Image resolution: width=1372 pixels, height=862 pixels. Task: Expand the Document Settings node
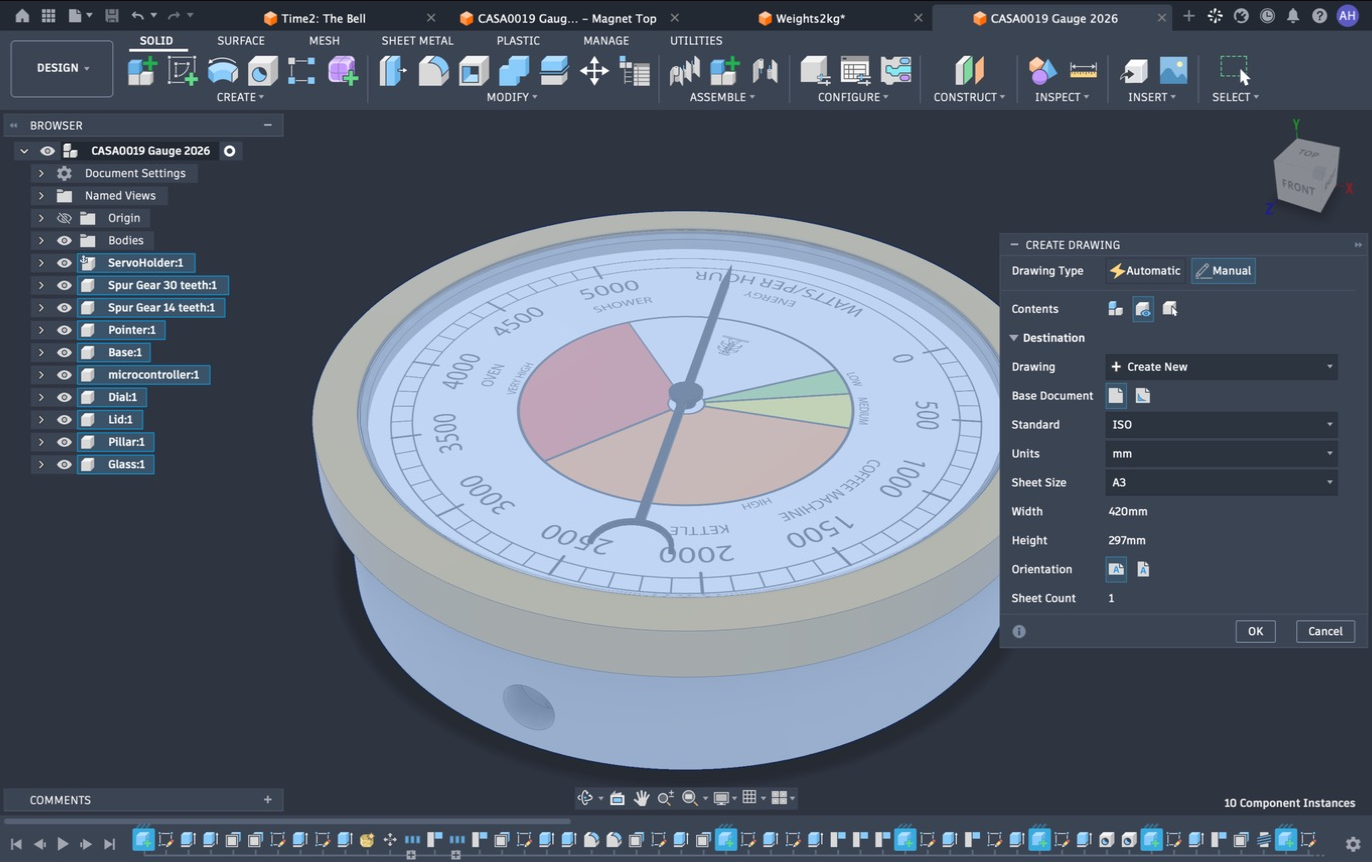click(41, 173)
